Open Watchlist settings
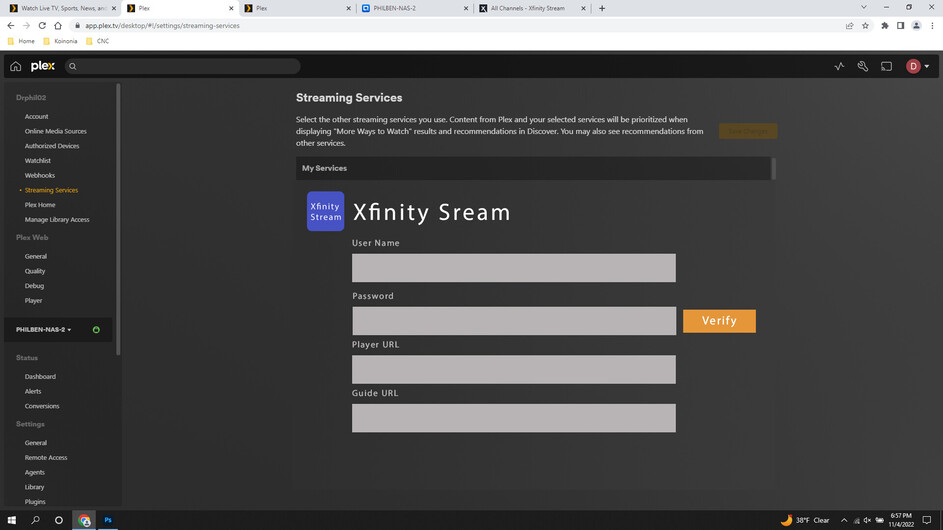 [x=37, y=161]
